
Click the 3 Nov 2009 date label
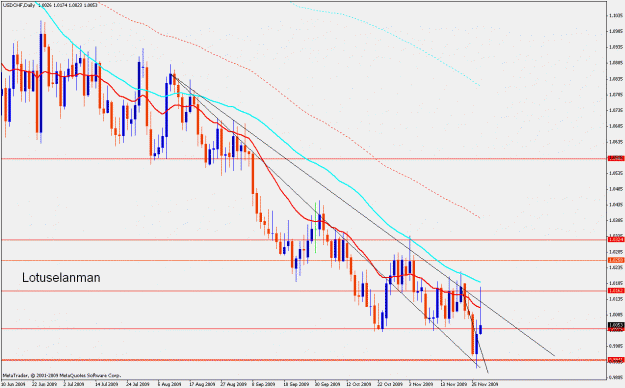[x=421, y=384]
